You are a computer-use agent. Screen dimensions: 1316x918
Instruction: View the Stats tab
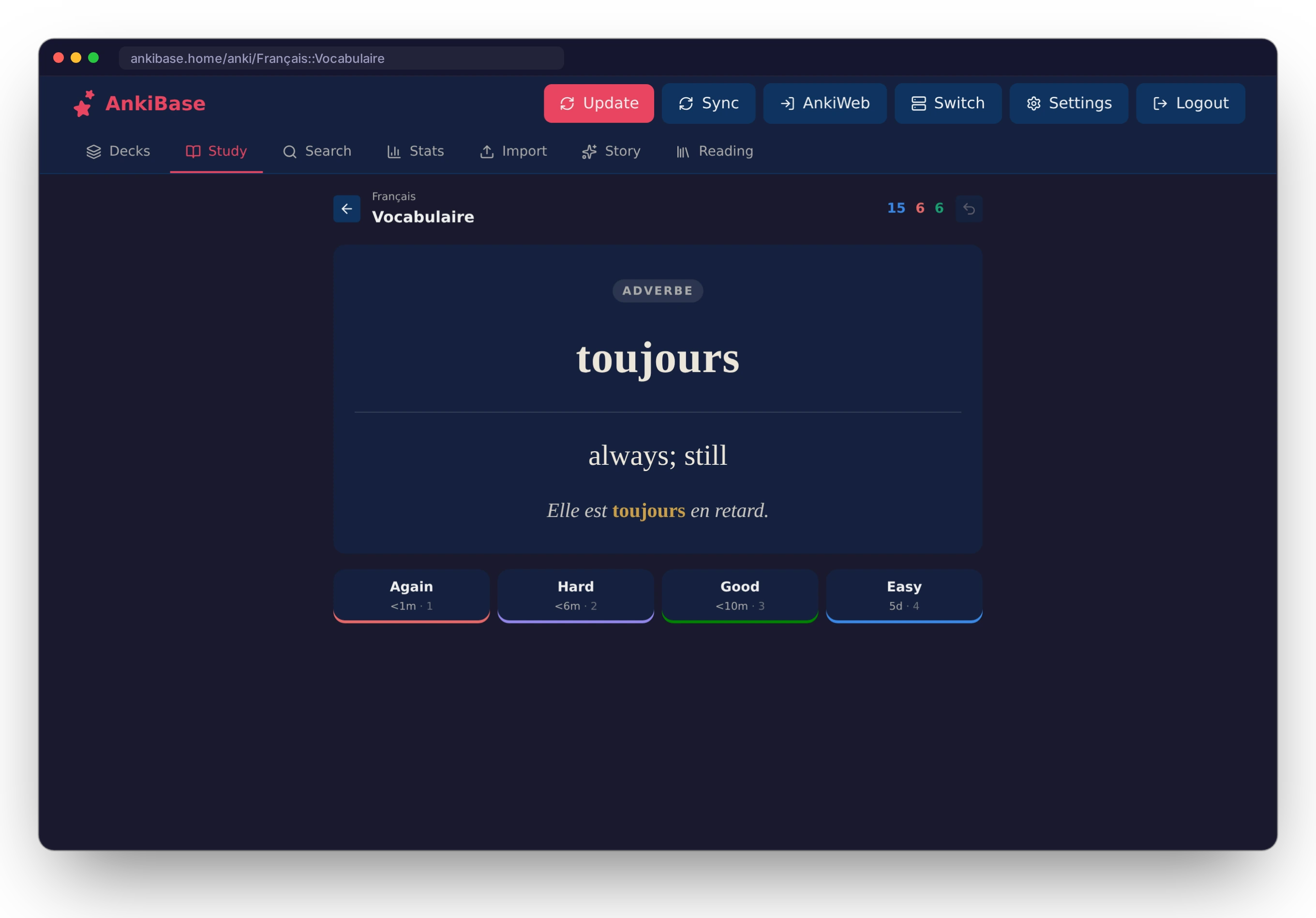(416, 151)
